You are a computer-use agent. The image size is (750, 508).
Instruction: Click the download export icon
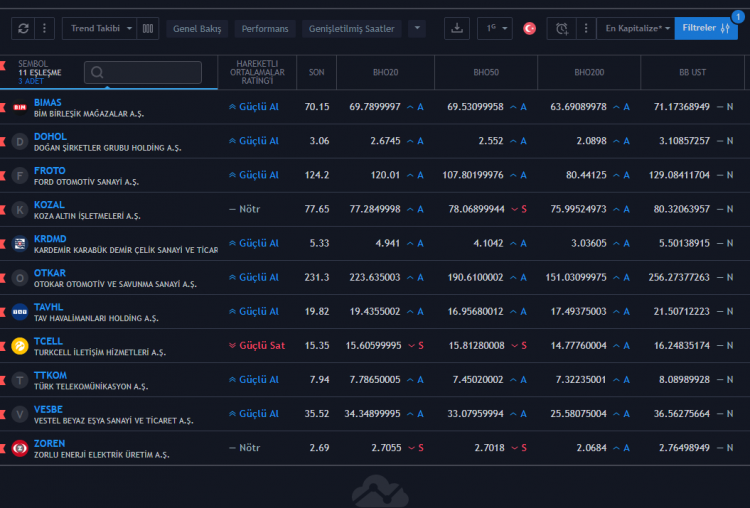457,29
